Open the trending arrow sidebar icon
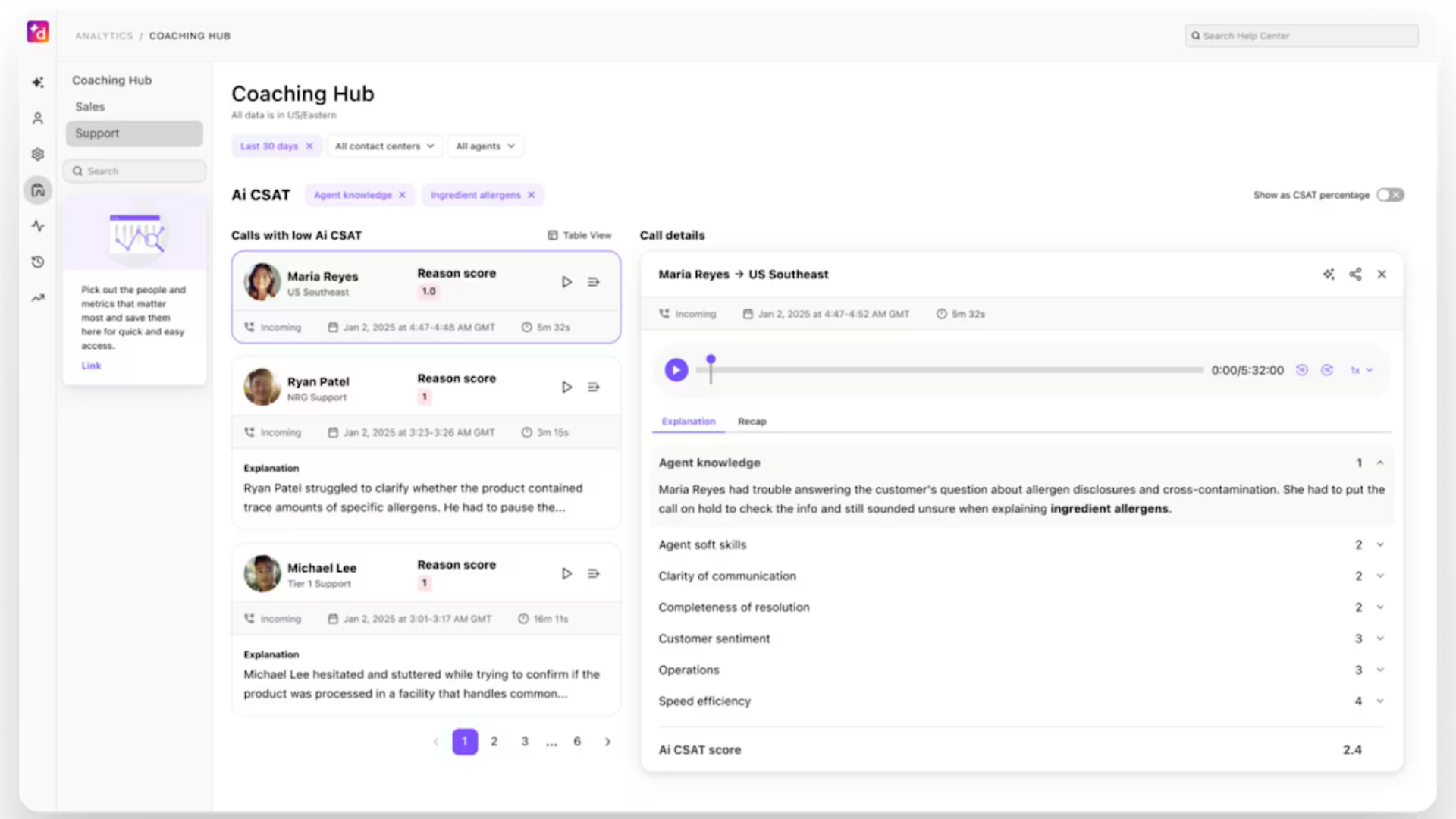 (x=38, y=298)
